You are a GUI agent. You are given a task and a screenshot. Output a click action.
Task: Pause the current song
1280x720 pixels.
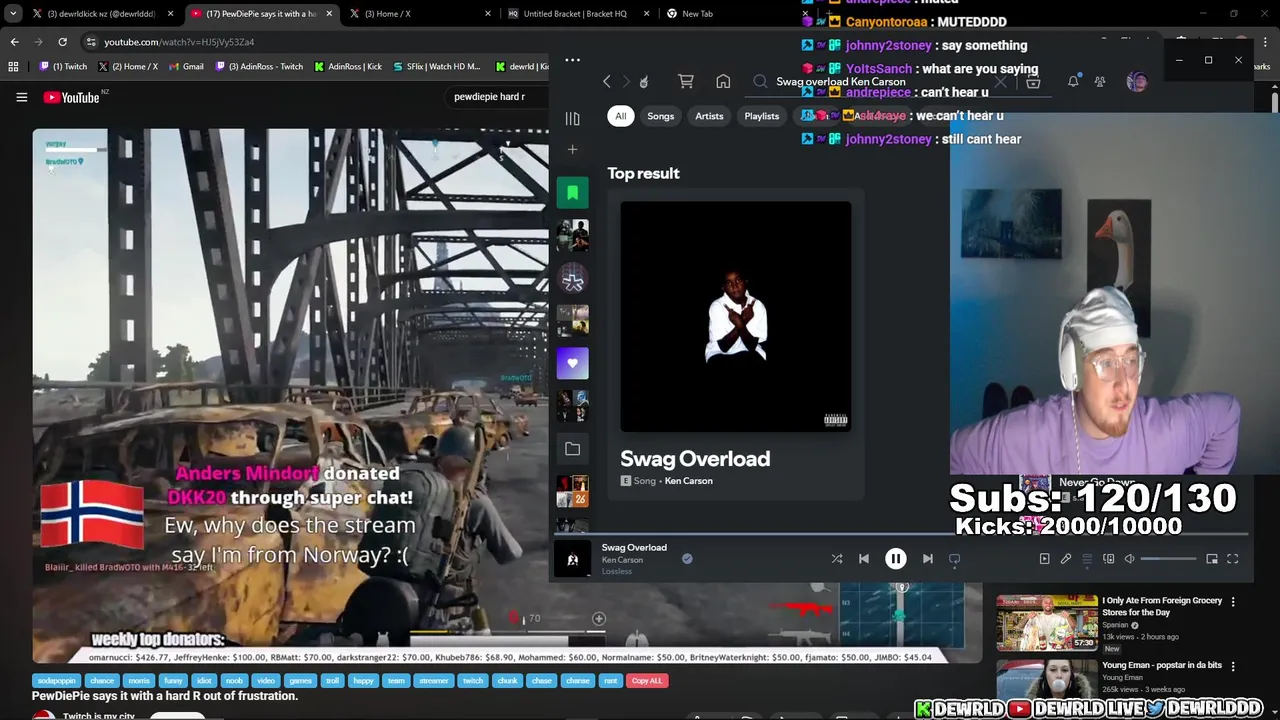(x=896, y=559)
